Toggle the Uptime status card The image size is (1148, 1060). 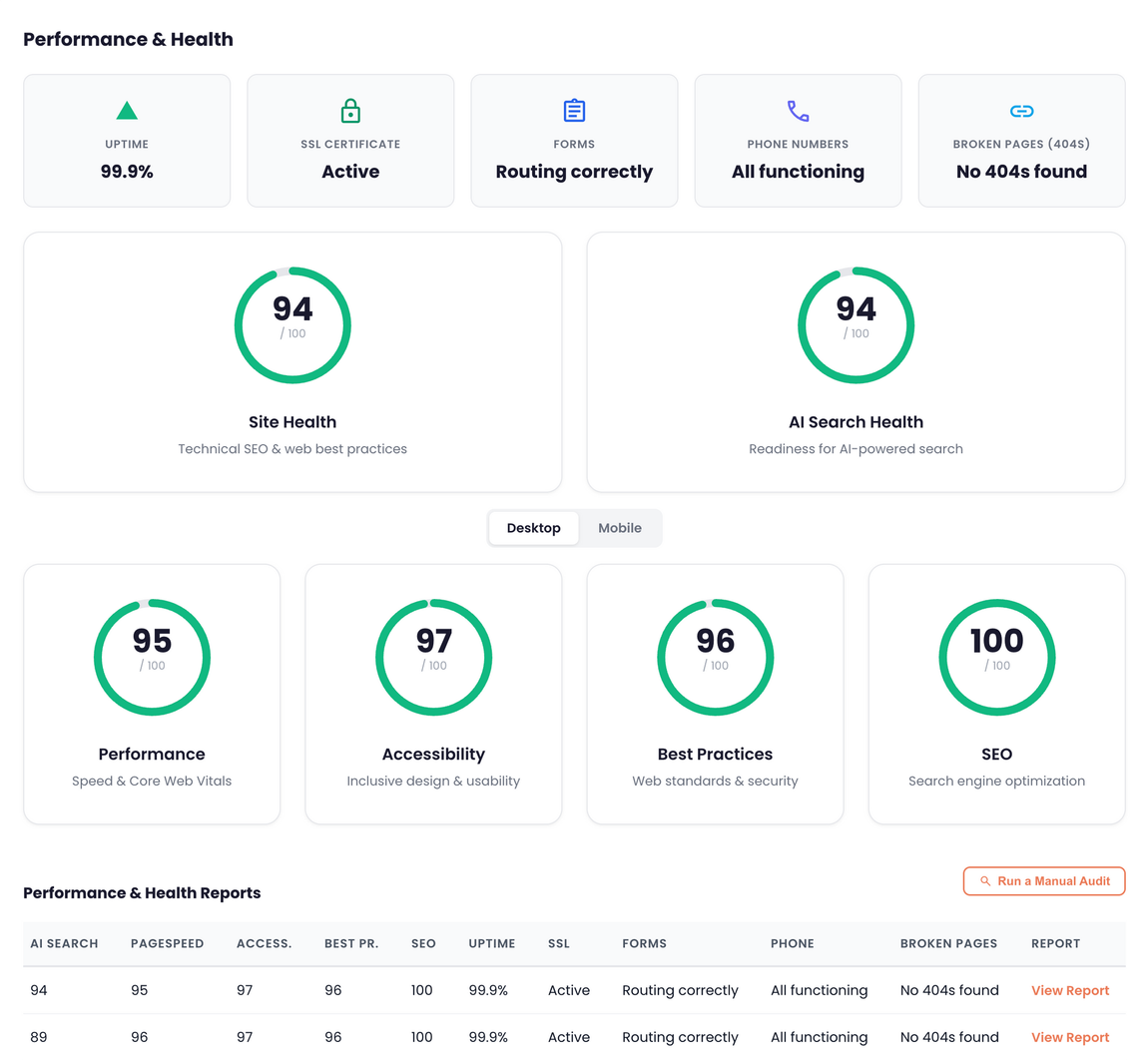(127, 140)
